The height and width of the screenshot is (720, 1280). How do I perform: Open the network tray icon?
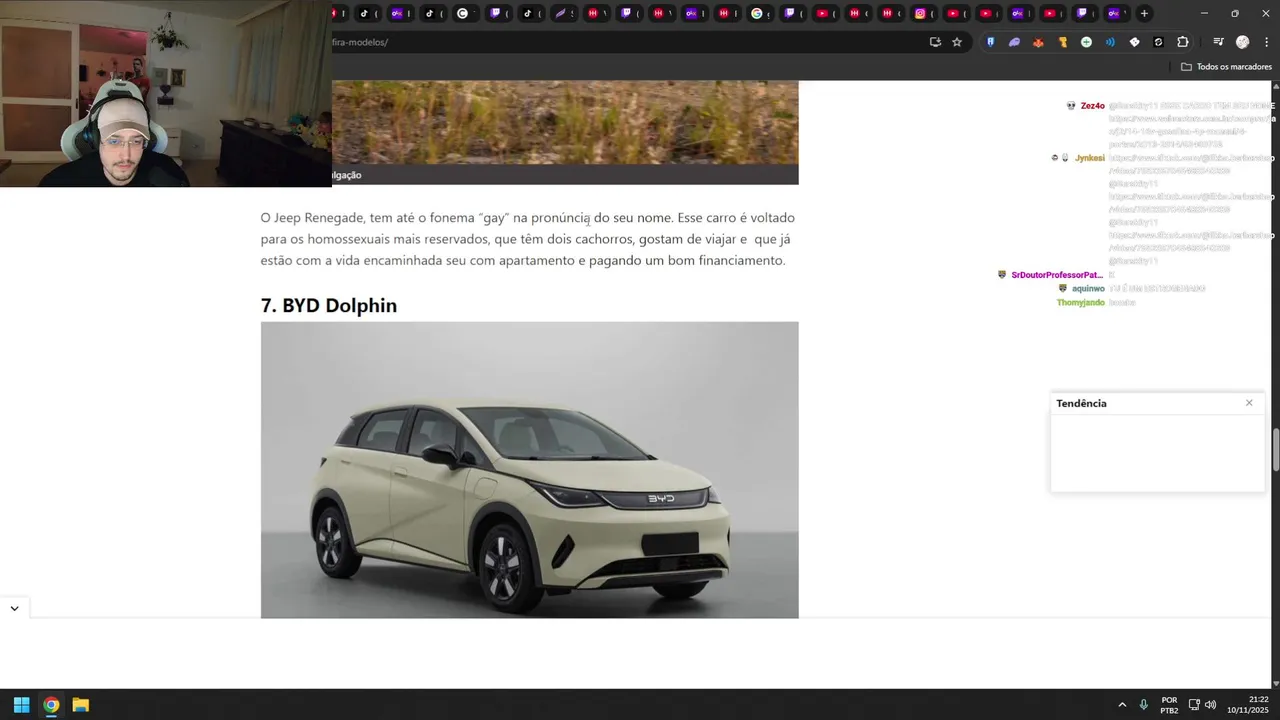pos(1194,705)
